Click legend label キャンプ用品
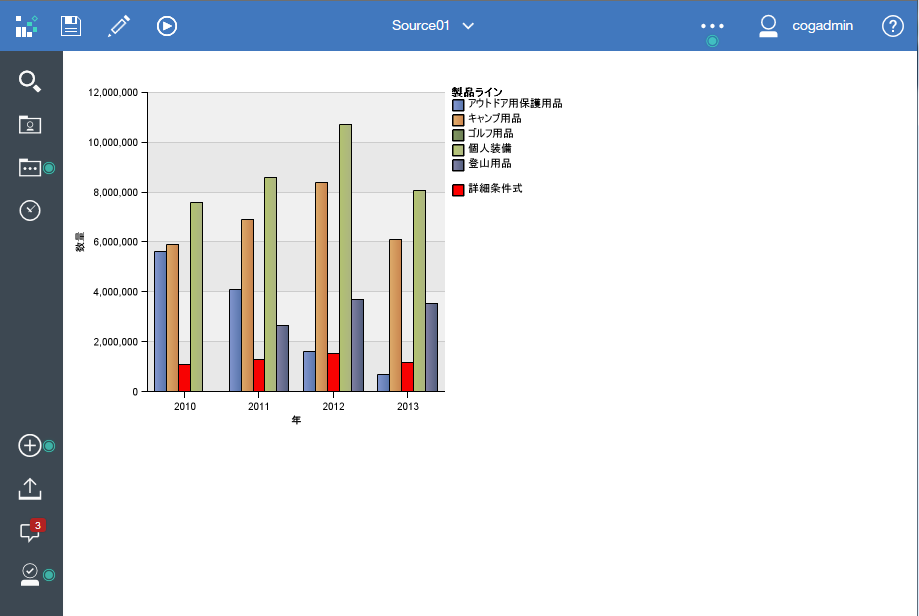Screen dimensions: 919x616 (x=495, y=118)
